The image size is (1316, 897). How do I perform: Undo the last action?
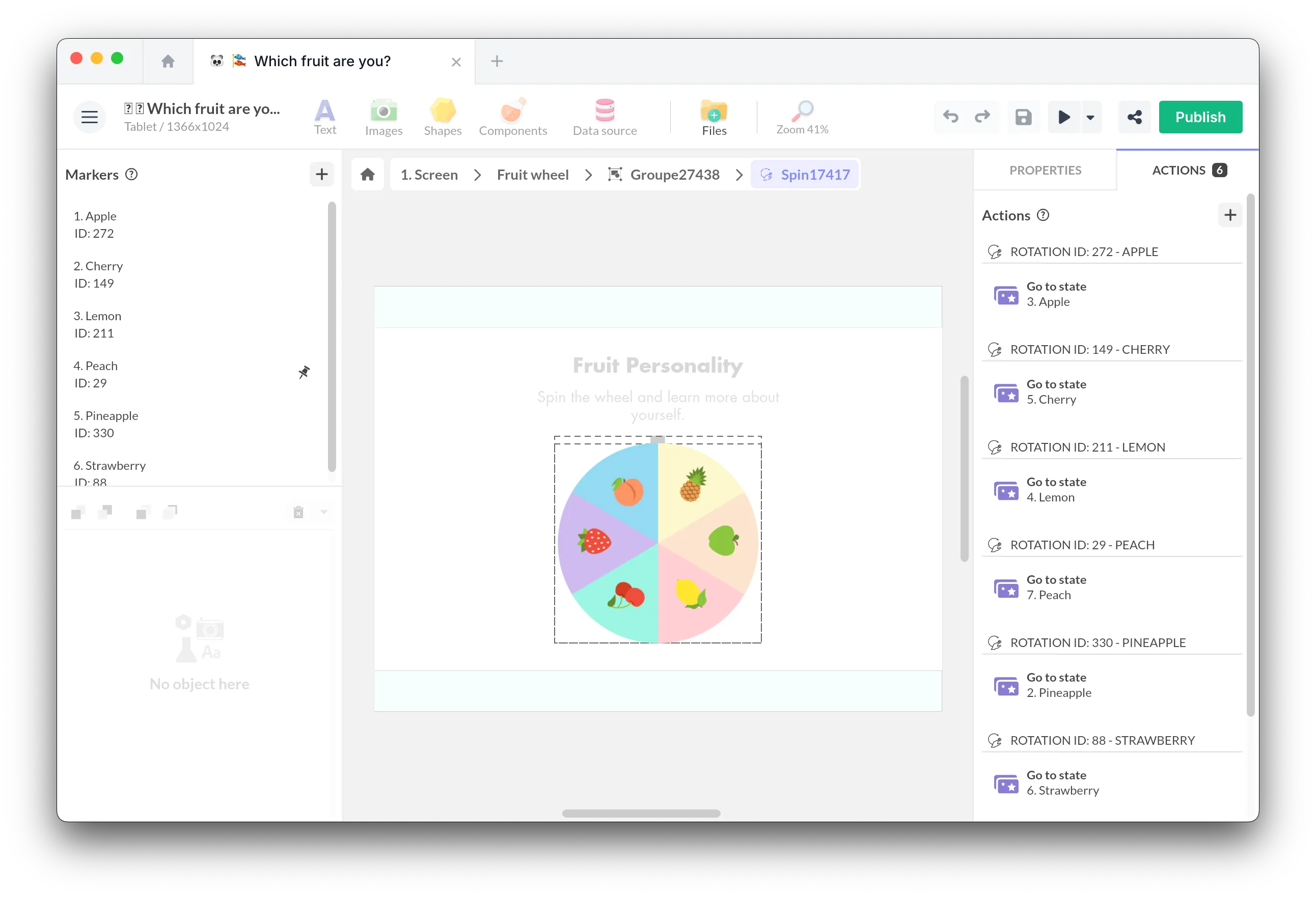(x=950, y=117)
